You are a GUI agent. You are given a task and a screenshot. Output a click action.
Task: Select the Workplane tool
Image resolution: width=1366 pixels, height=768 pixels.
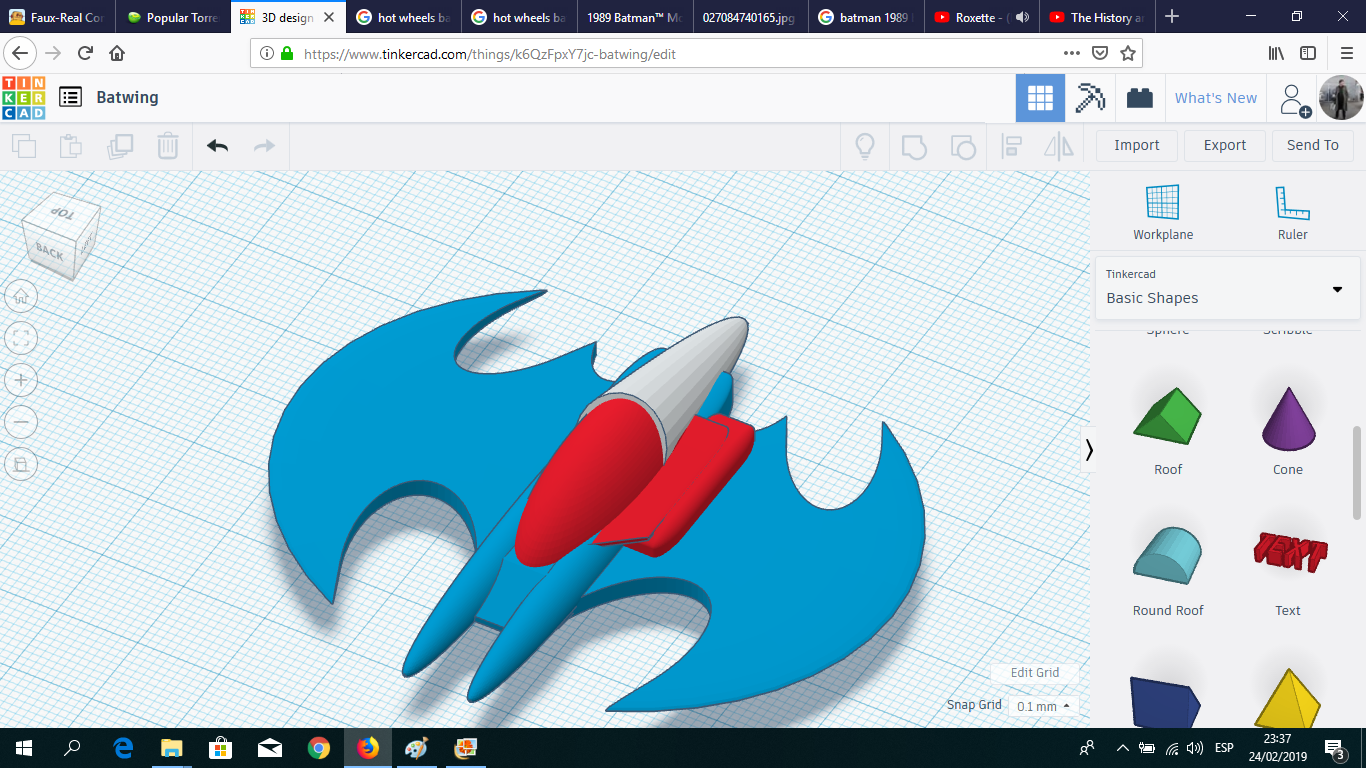[1163, 212]
